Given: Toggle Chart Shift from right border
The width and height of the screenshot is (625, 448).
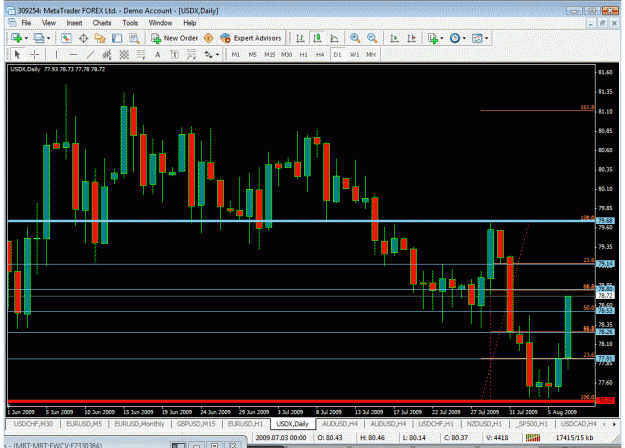Looking at the screenshot, I should click(411, 38).
